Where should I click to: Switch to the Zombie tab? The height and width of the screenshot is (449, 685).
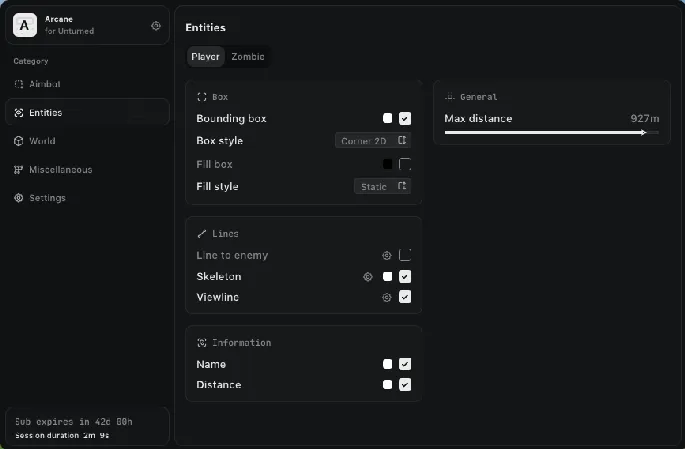pyautogui.click(x=248, y=57)
